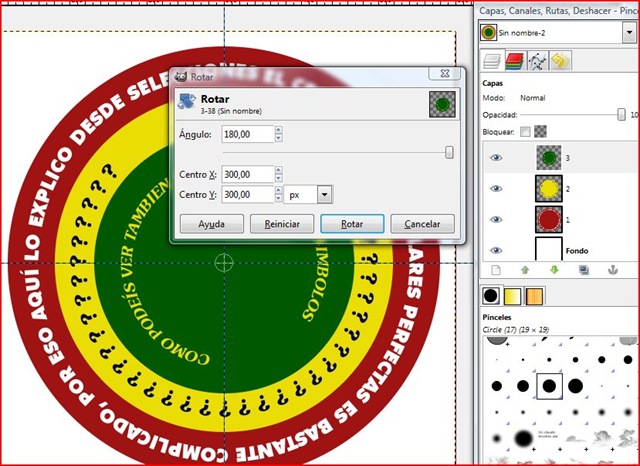Click the Fondo layer name
640x466 pixels.
[x=577, y=251]
